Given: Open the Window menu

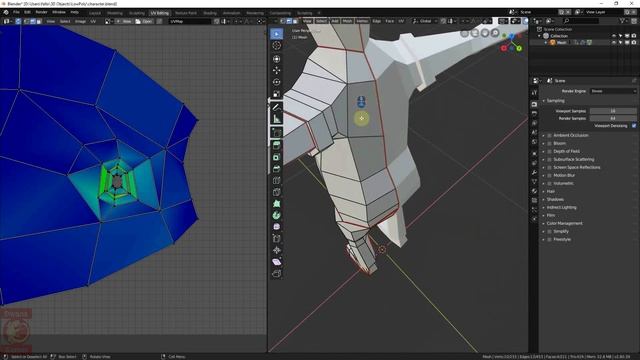Looking at the screenshot, I should click(58, 12).
